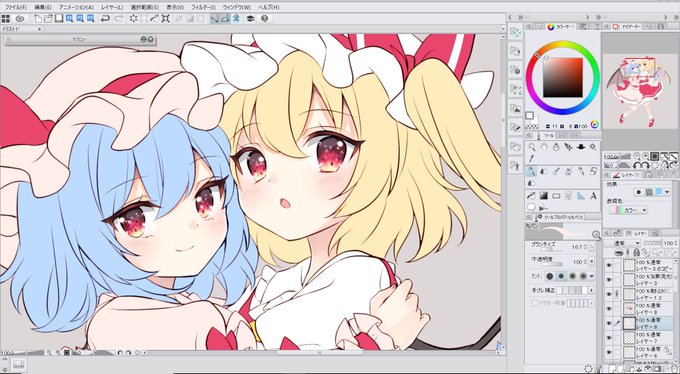Click the opacity dynamics button
680x374 pixels.
pyautogui.click(x=592, y=262)
